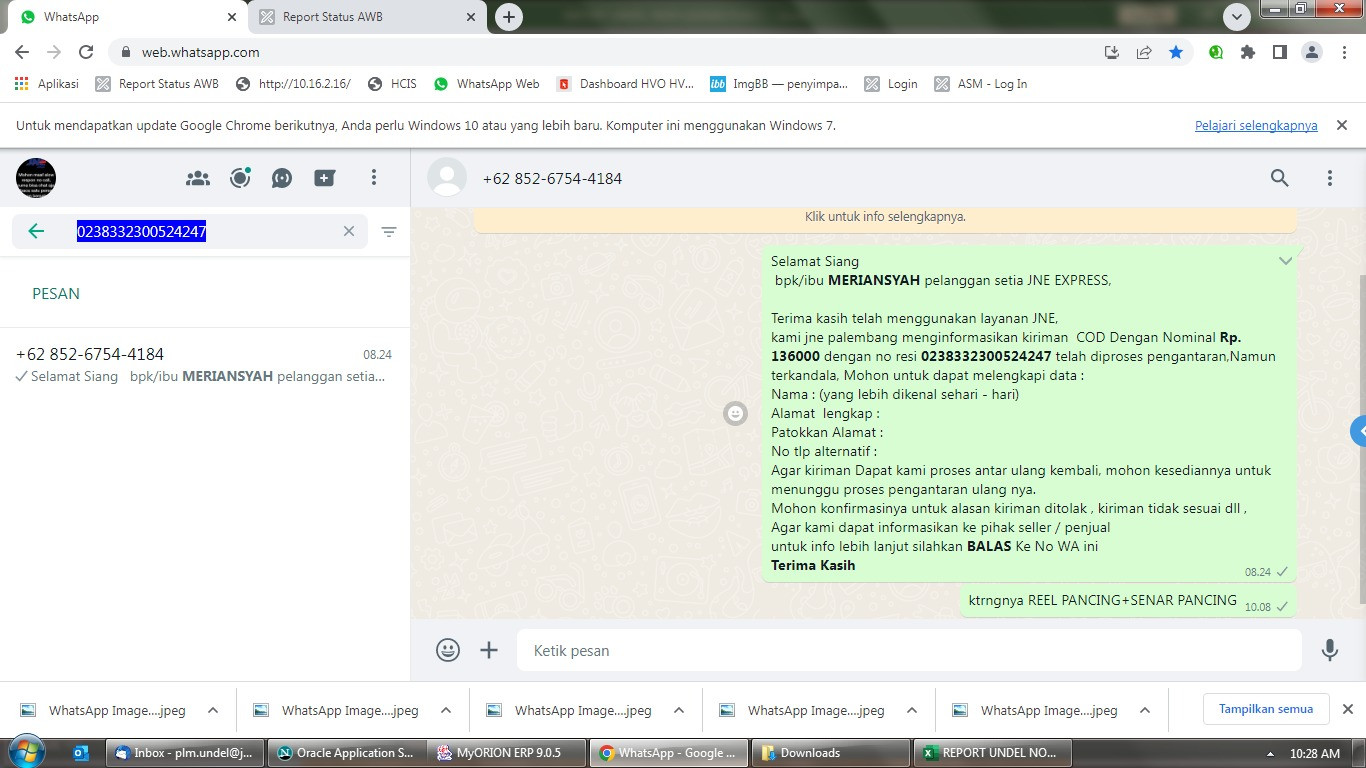Open Dashboard HVO bookmark
1366x768 pixels.
tap(626, 84)
